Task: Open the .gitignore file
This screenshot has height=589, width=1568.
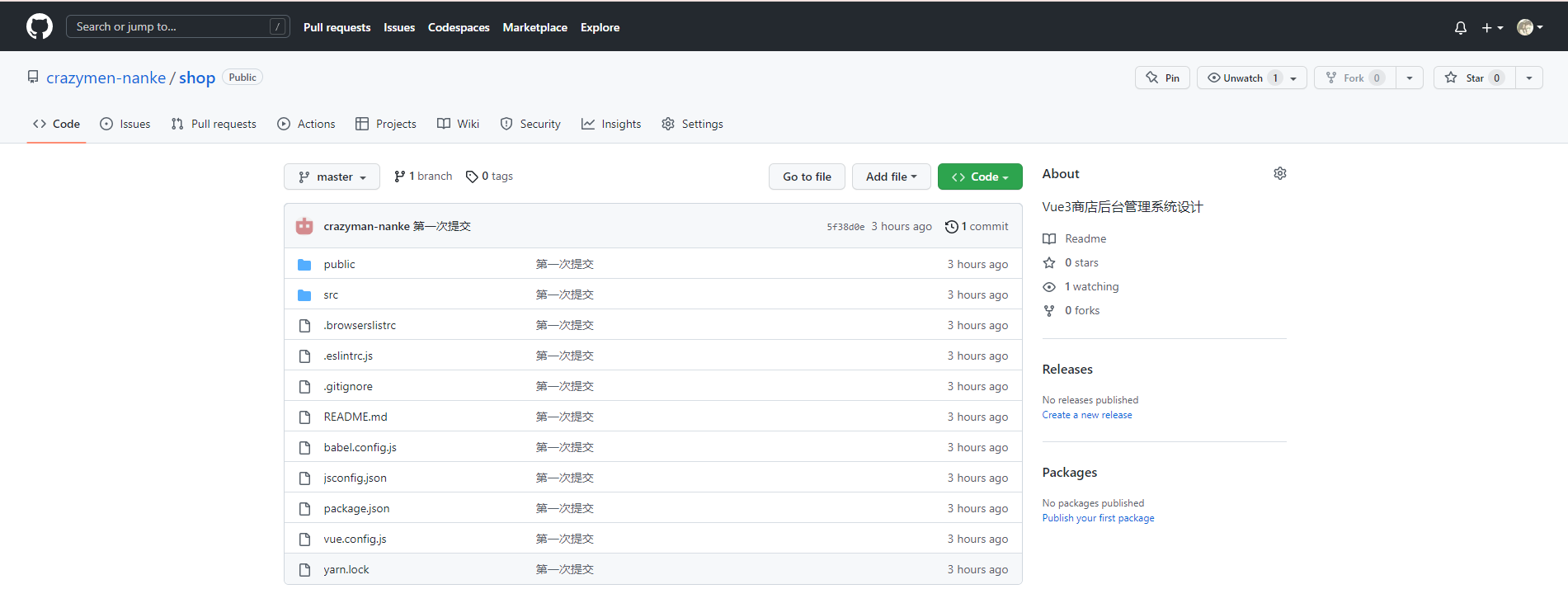Action: coord(348,386)
